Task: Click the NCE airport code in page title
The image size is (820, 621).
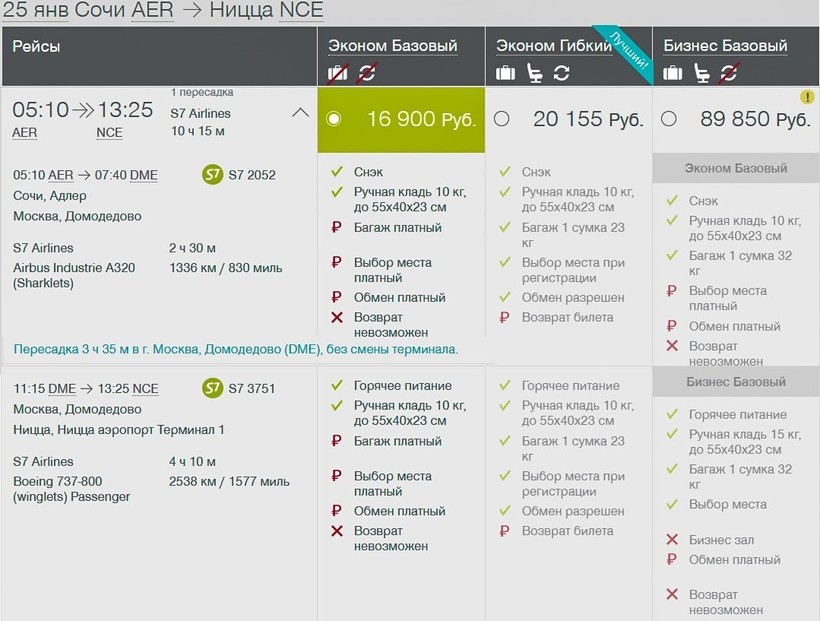Action: [x=301, y=12]
